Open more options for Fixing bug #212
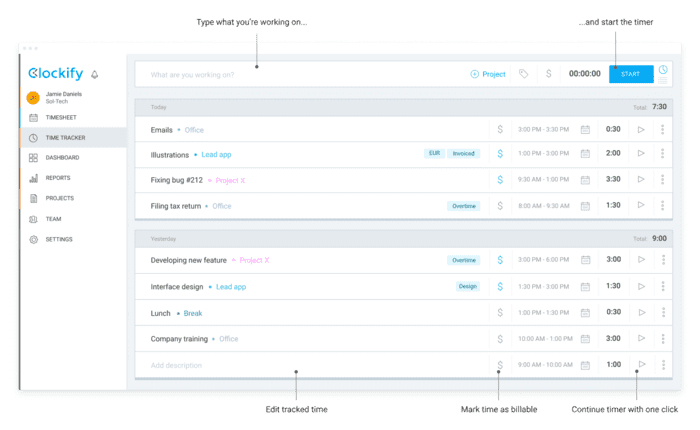The height and width of the screenshot is (430, 700). click(x=662, y=179)
